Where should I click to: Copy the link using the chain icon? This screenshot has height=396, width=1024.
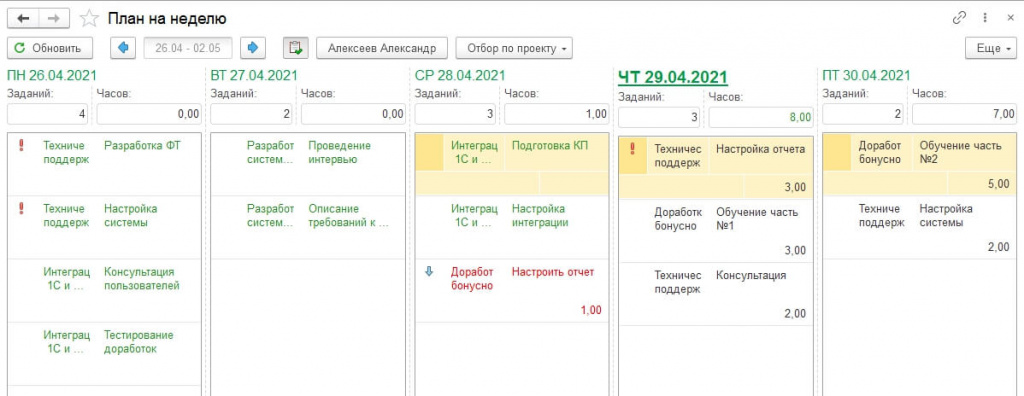959,18
